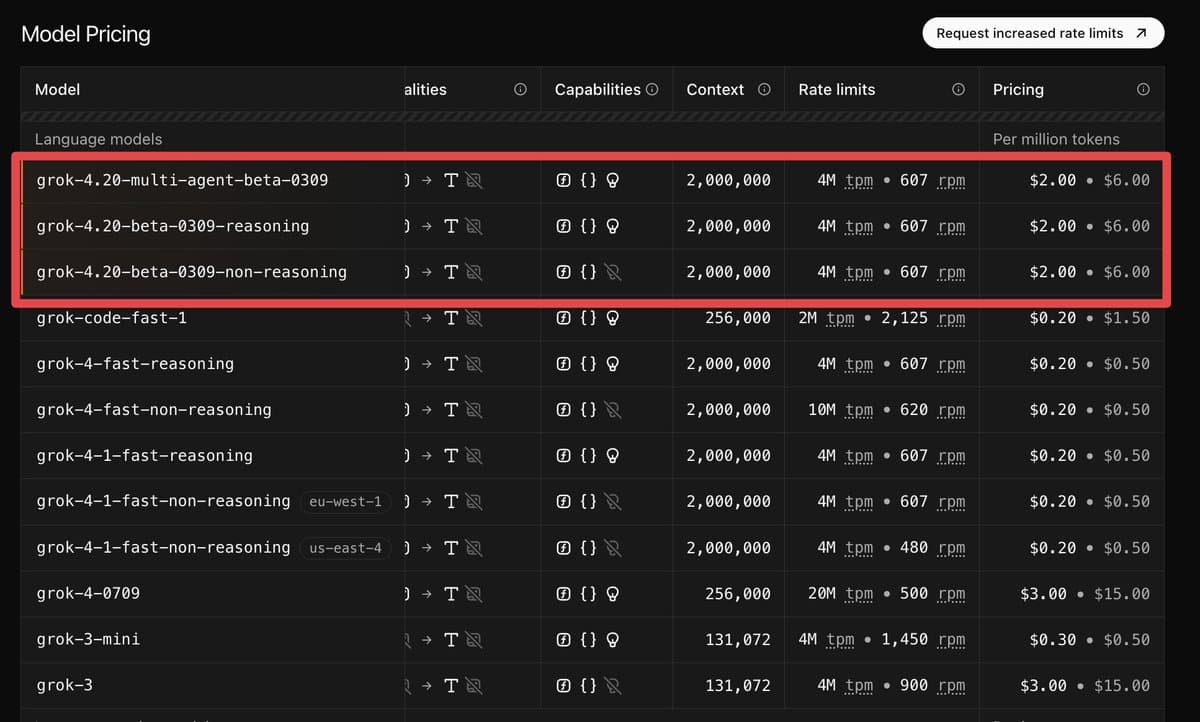Screen dimensions: 1200x722
Task: Click the Per million tokens label
Action: coord(1056,139)
